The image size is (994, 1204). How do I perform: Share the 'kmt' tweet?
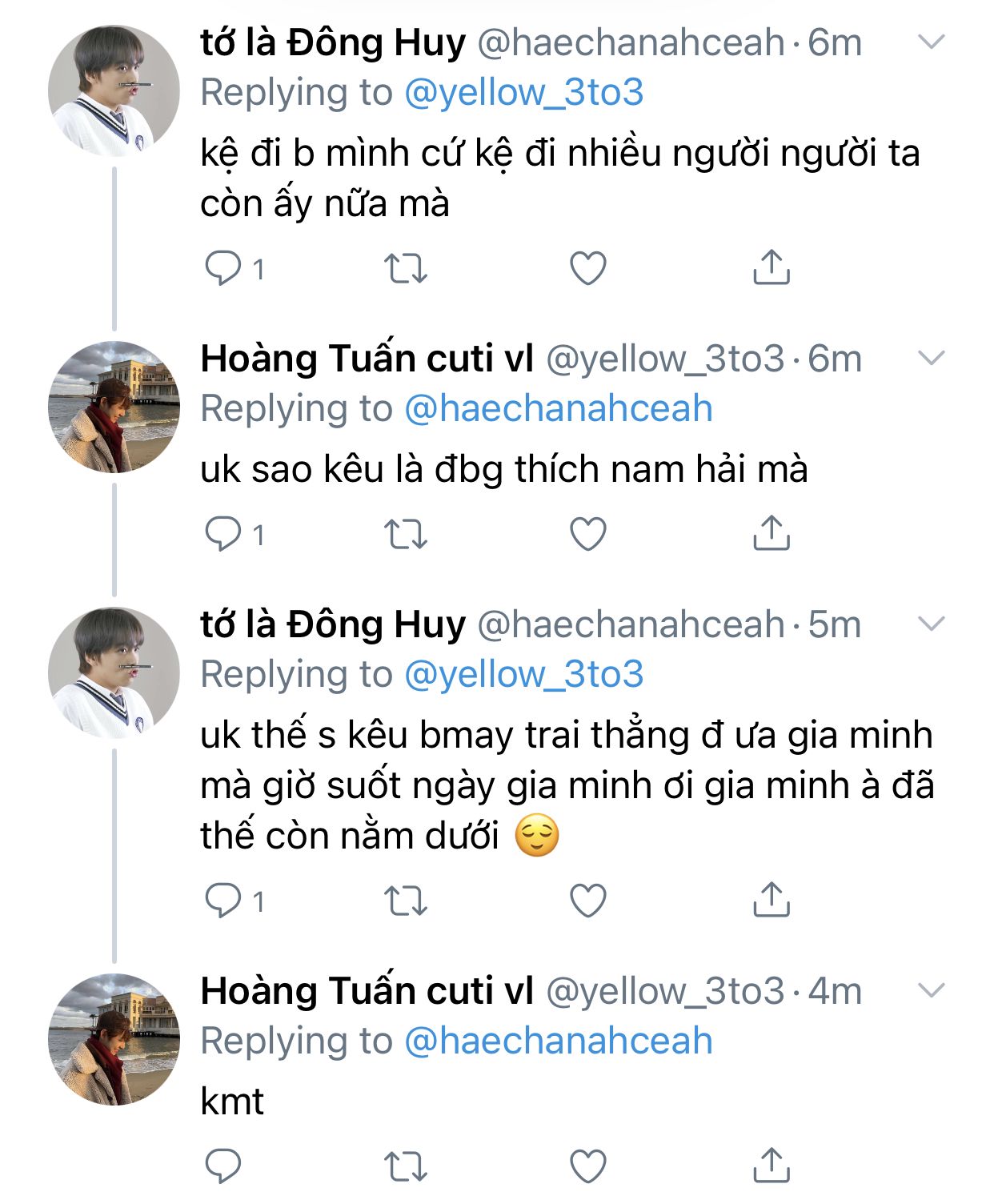pos(772,1166)
